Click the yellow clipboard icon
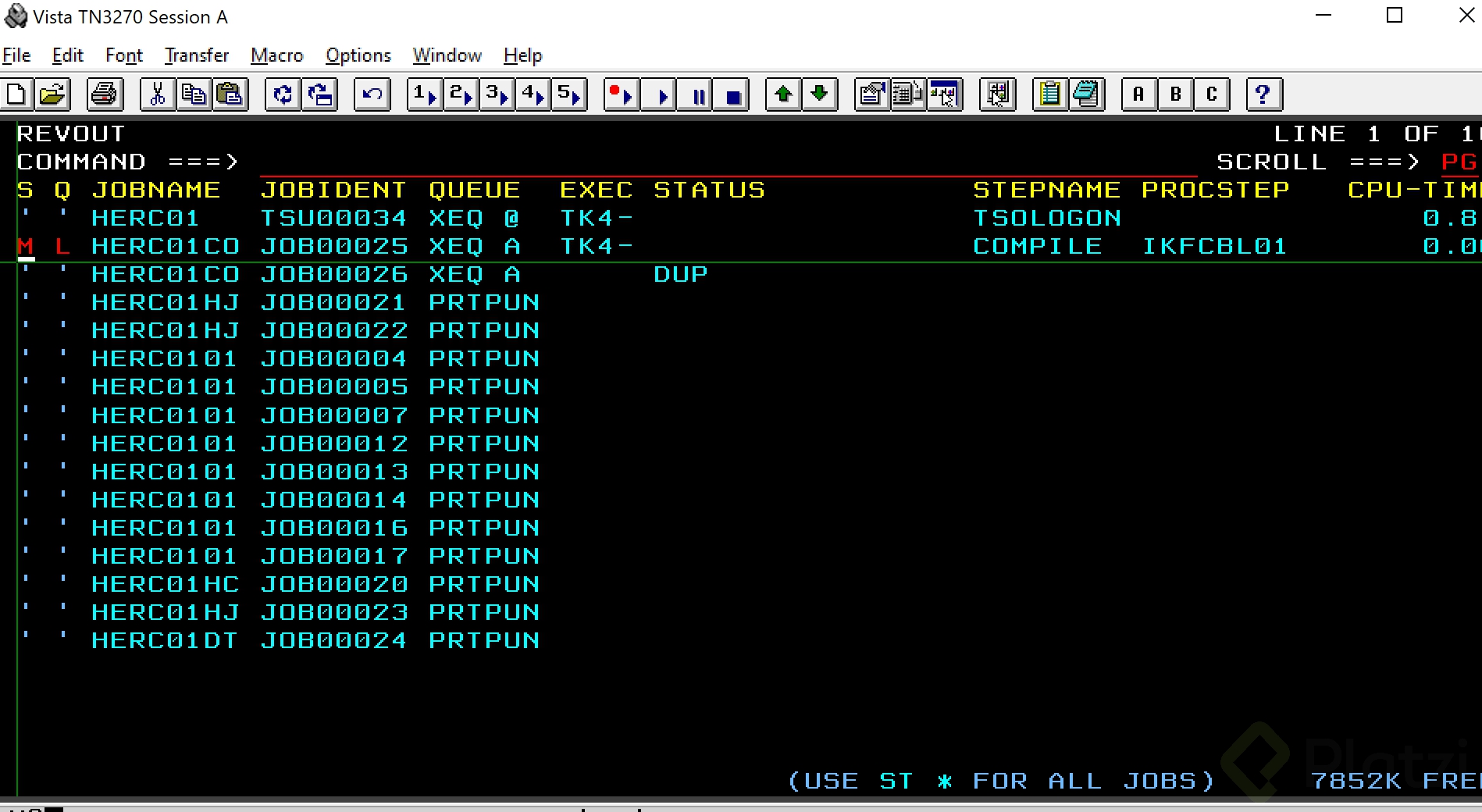Viewport: 1482px width, 812px height. coord(1050,95)
